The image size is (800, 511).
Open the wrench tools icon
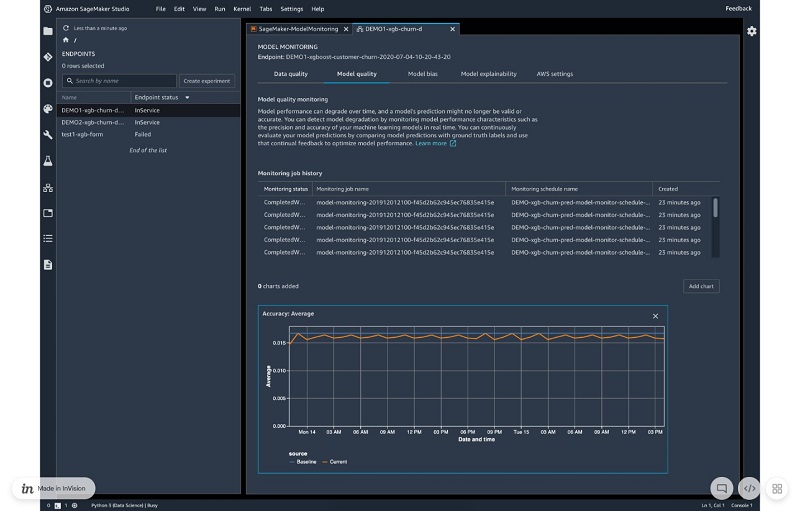[48, 135]
